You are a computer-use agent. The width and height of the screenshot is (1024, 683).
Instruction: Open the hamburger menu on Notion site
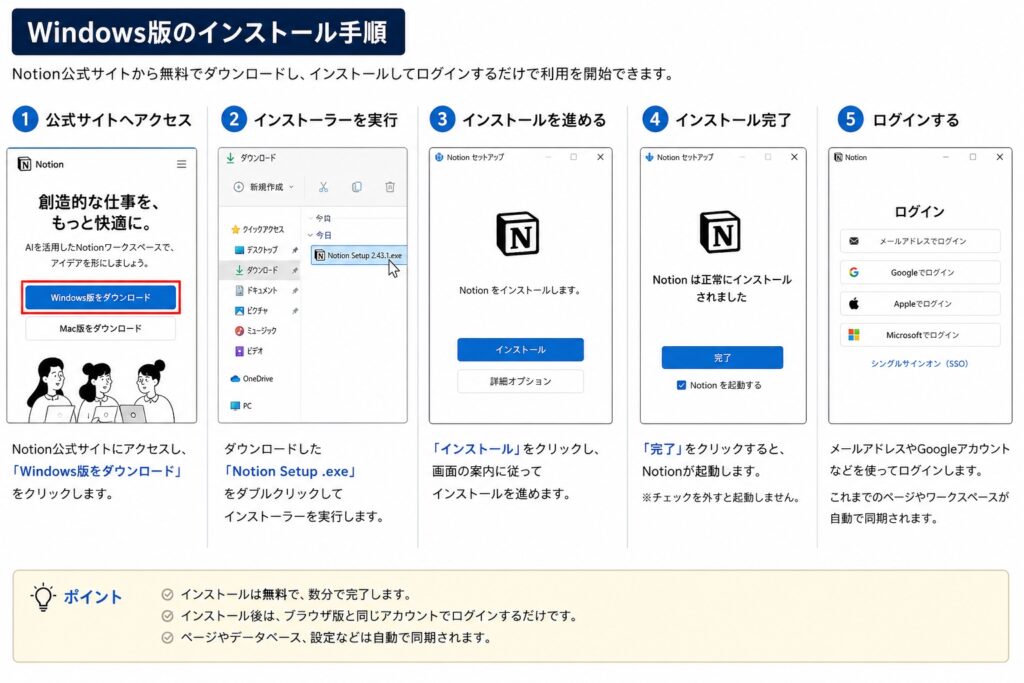click(182, 164)
